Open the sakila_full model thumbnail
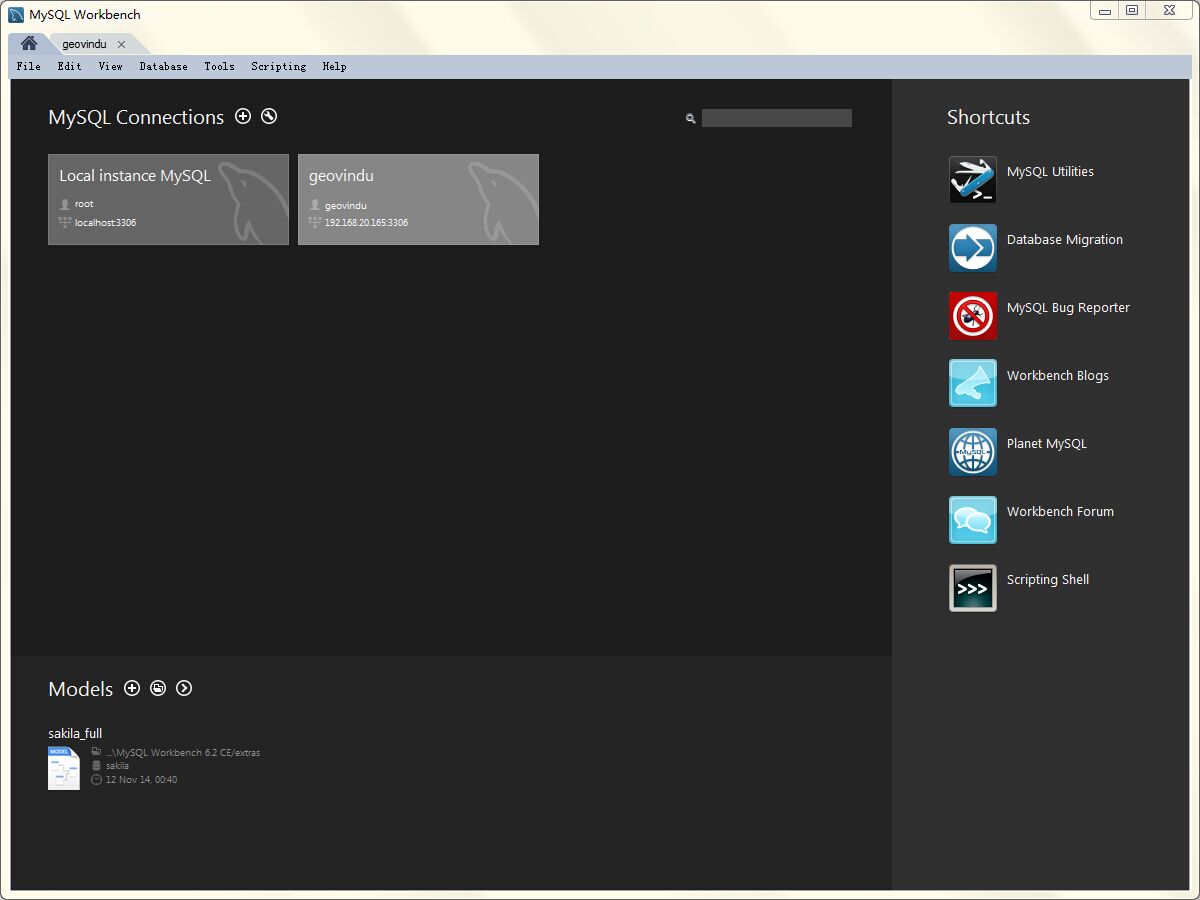The width and height of the screenshot is (1200, 900). pos(64,768)
